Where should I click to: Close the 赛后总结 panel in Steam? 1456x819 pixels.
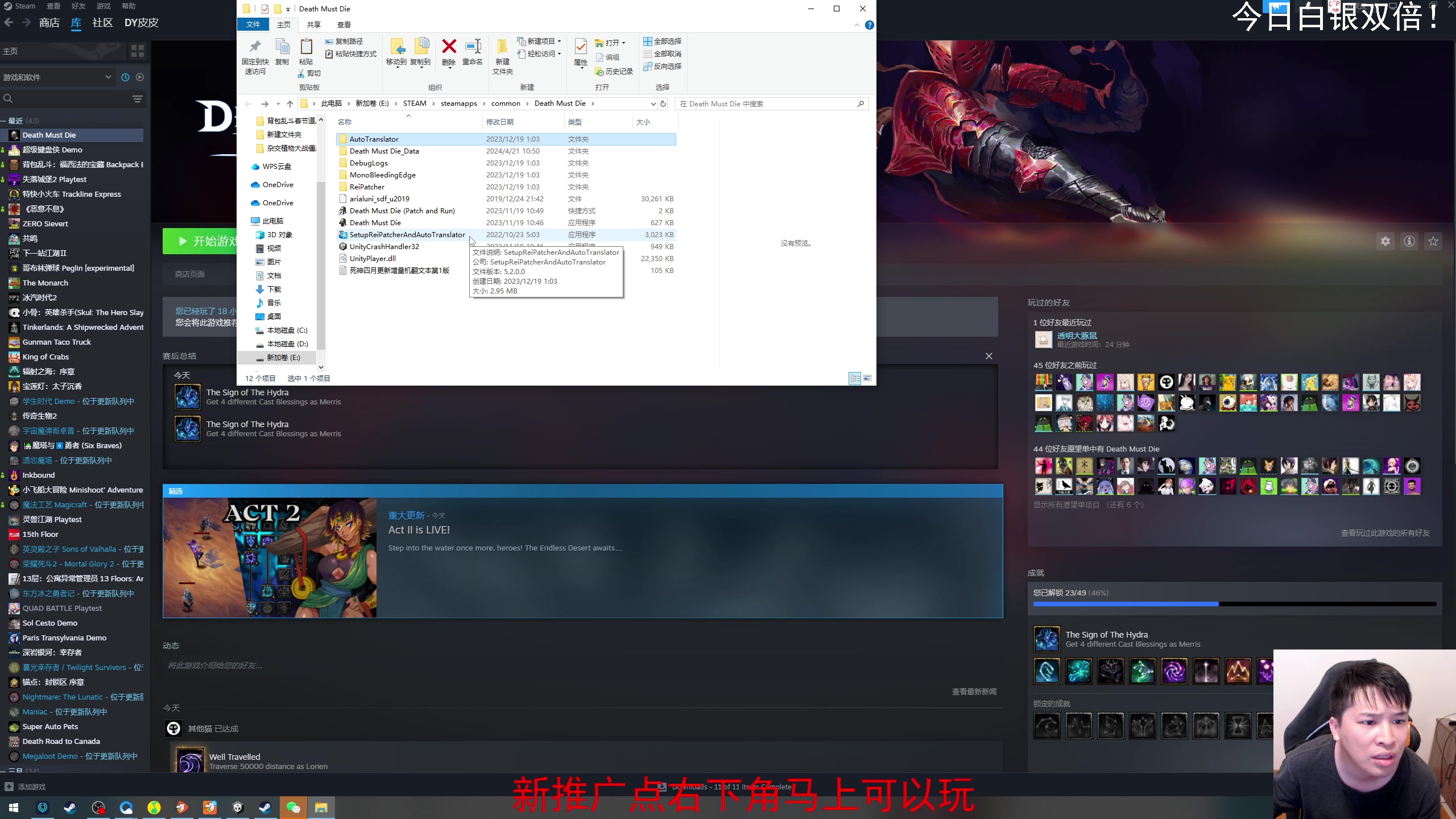pos(989,356)
